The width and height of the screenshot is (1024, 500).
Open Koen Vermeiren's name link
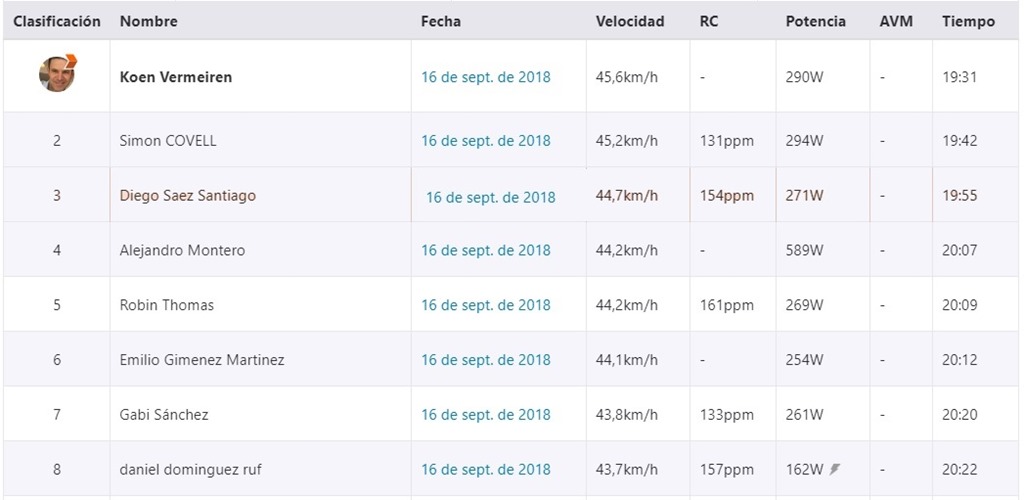(x=176, y=77)
